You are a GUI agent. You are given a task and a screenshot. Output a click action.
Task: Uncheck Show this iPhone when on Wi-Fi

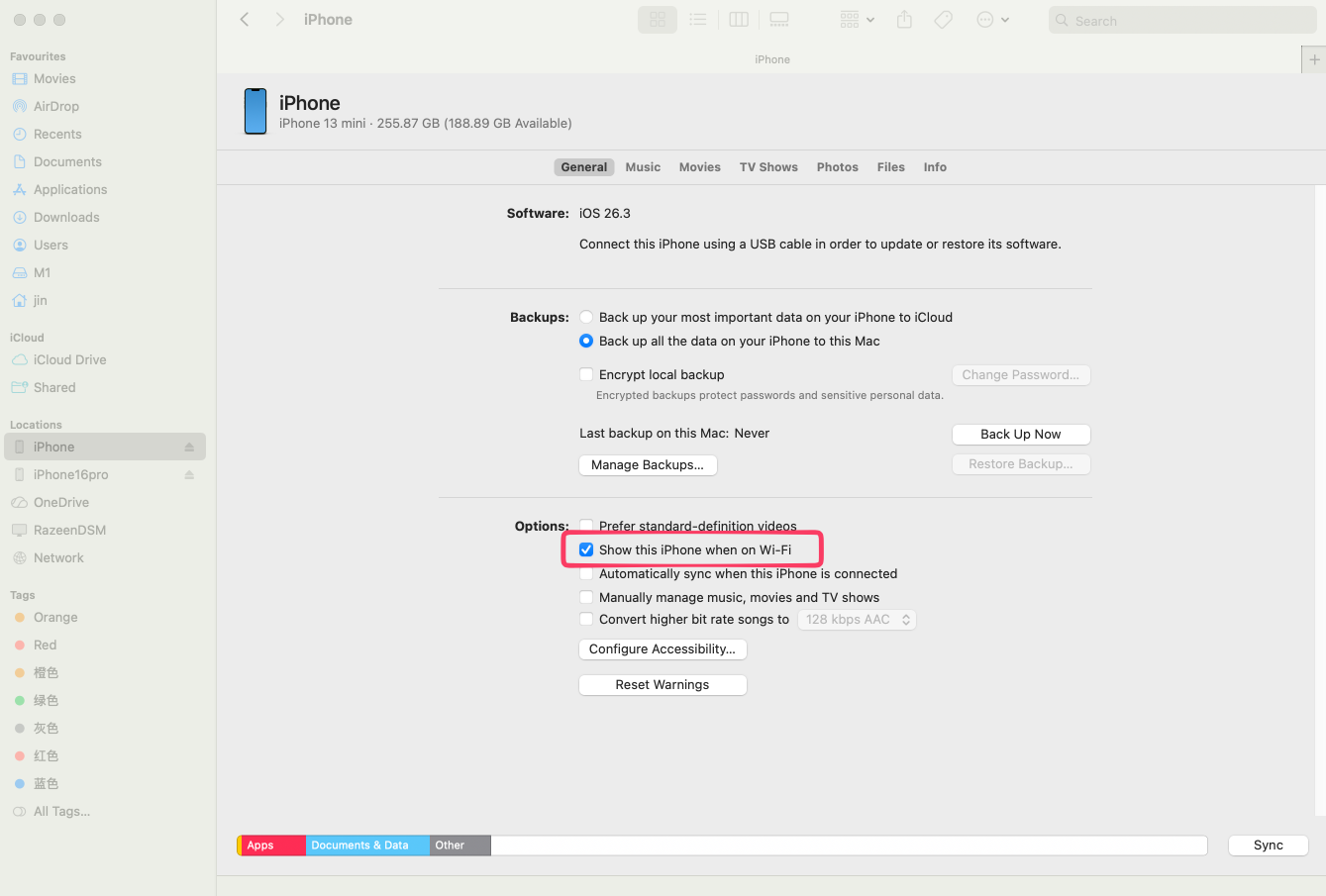(x=586, y=550)
